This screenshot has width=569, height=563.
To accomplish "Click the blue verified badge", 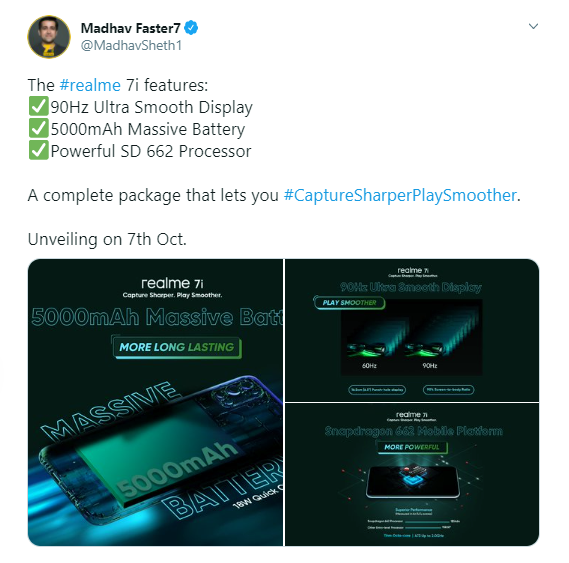I will click(191, 28).
